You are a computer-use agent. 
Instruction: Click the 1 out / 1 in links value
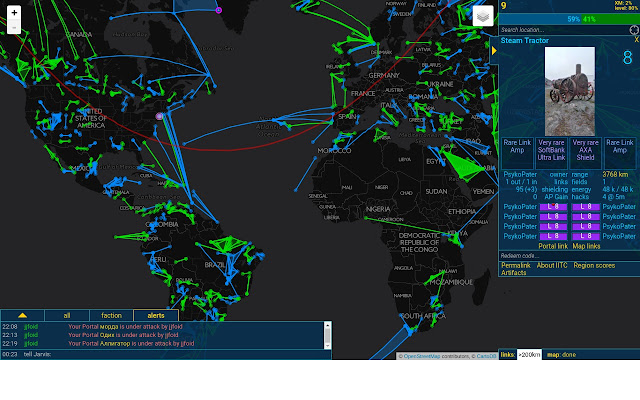[x=521, y=182]
